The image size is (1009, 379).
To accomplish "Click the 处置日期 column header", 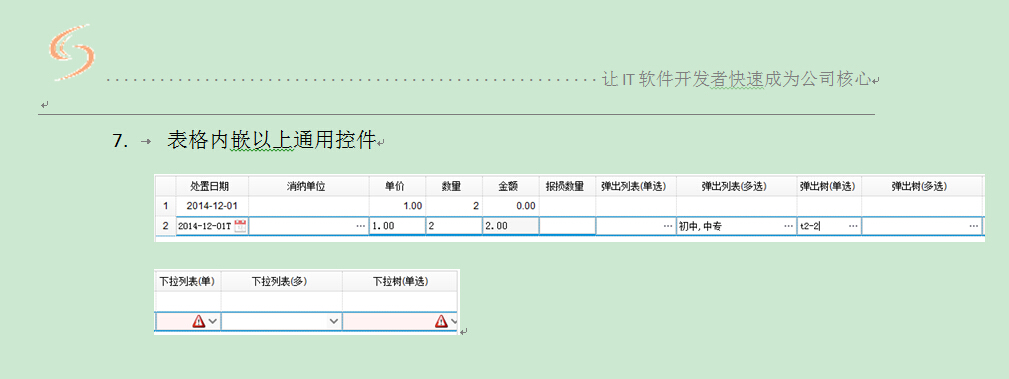I will pos(212,187).
